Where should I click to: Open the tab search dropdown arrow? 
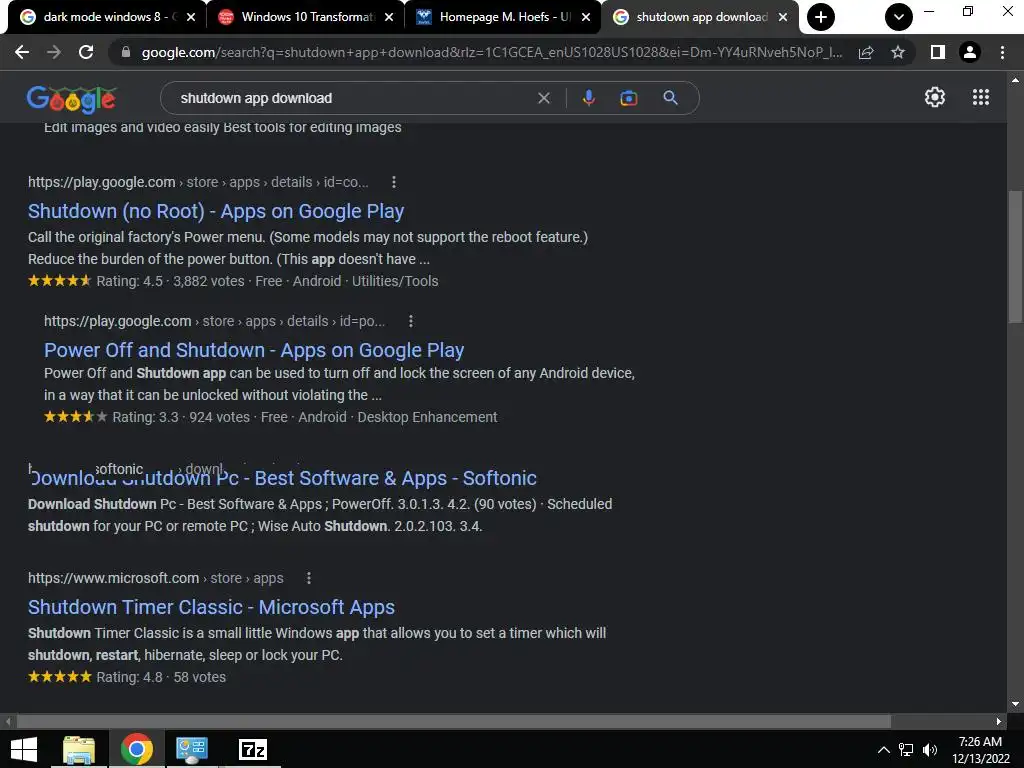click(x=899, y=17)
